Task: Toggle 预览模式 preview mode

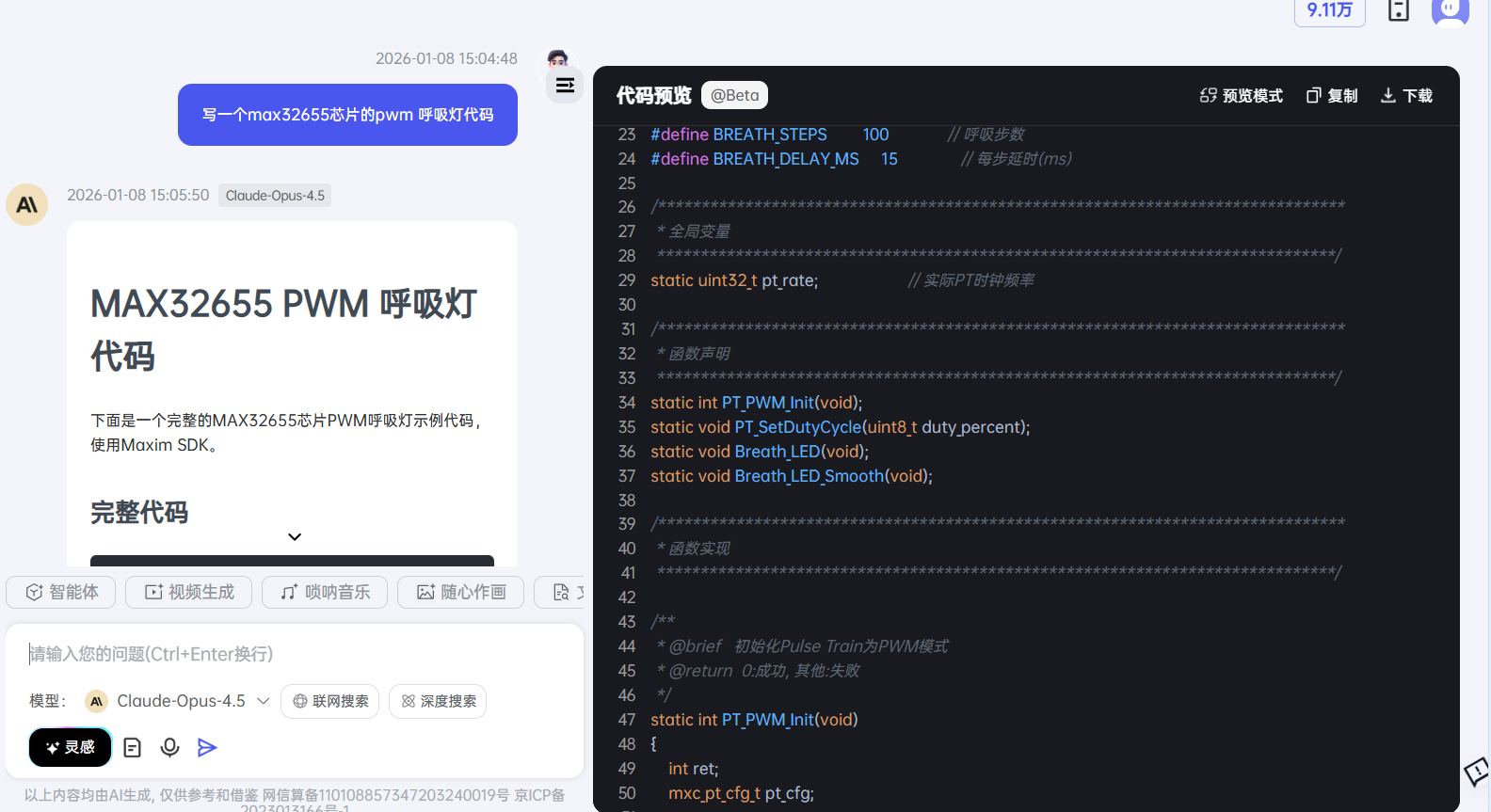Action: pos(1241,96)
